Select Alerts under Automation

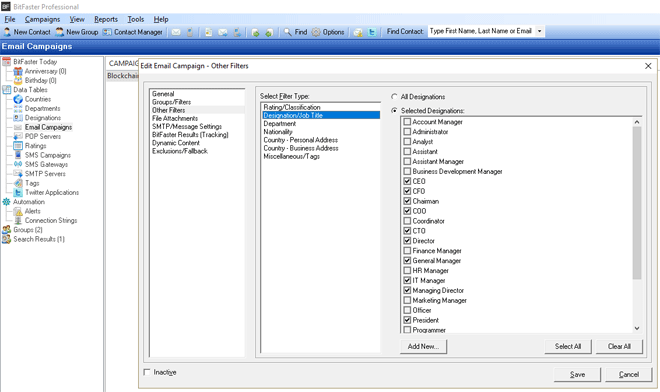pyautogui.click(x=32, y=211)
